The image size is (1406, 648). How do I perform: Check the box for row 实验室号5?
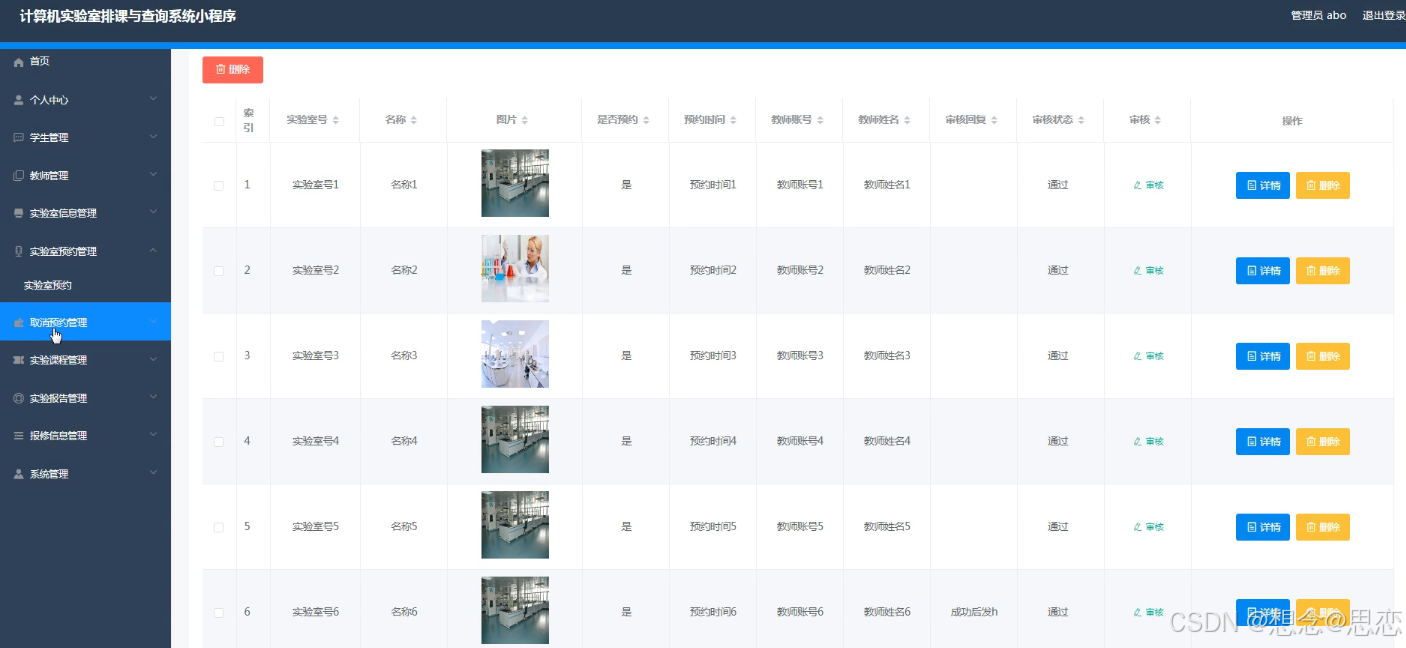coord(219,527)
